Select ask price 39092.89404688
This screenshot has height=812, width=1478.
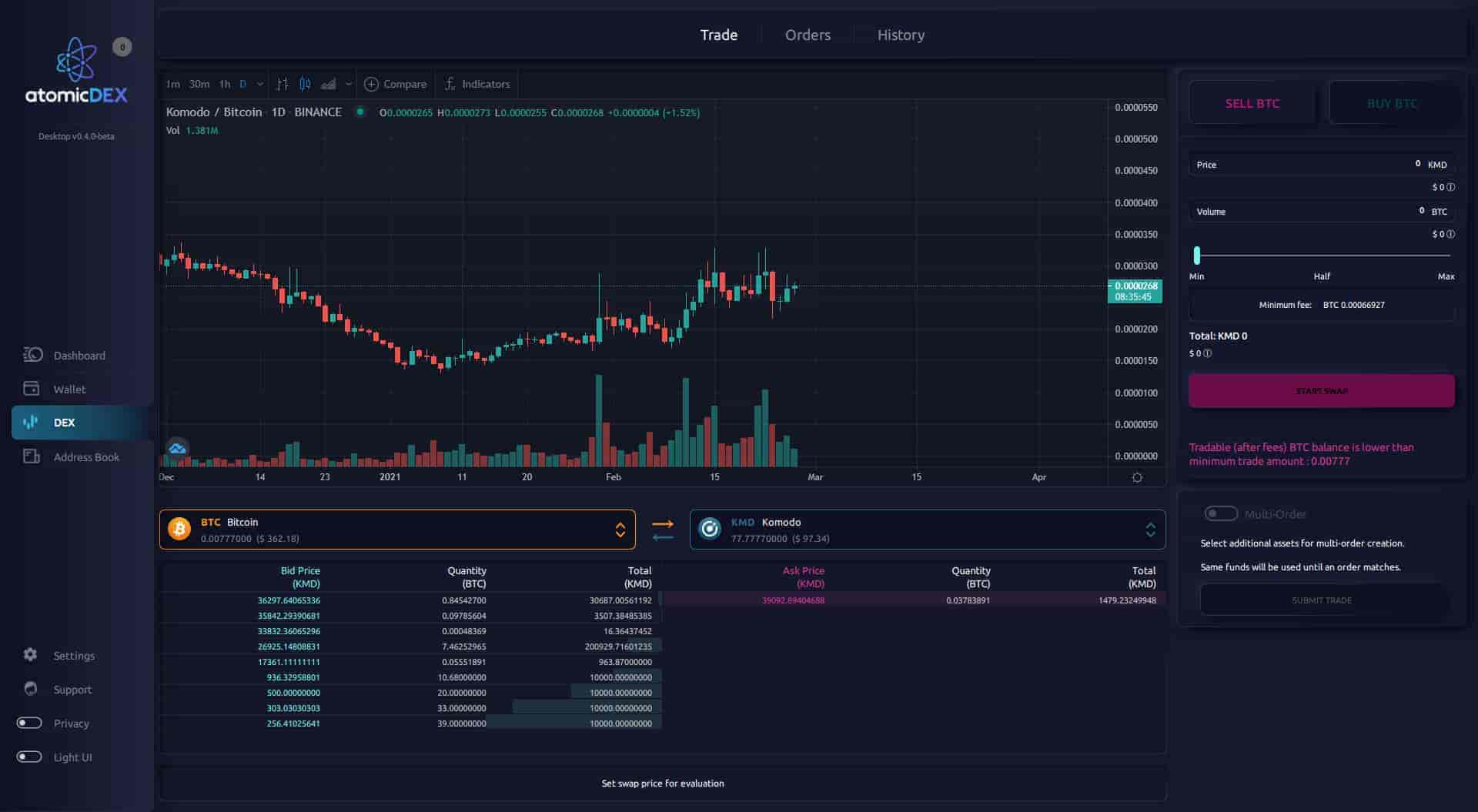click(x=793, y=600)
